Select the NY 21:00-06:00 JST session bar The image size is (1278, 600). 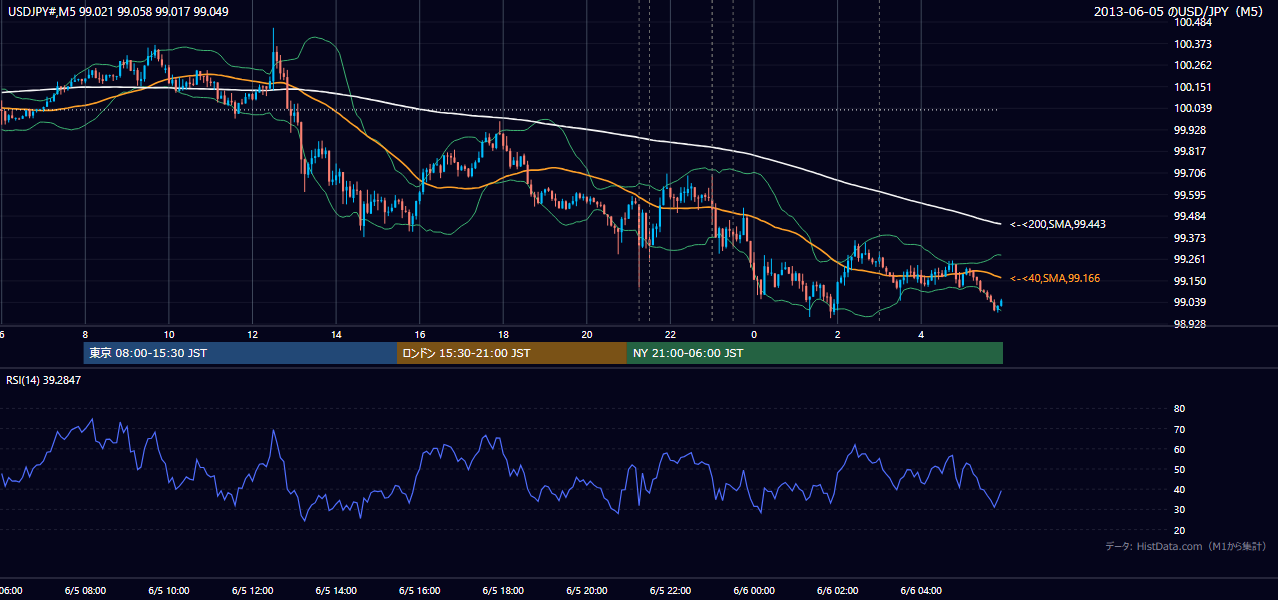tap(815, 353)
